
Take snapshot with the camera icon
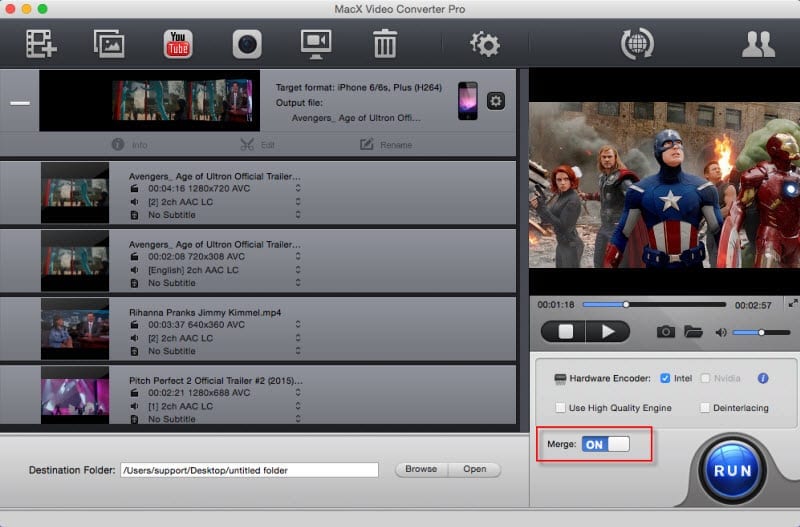tap(665, 332)
